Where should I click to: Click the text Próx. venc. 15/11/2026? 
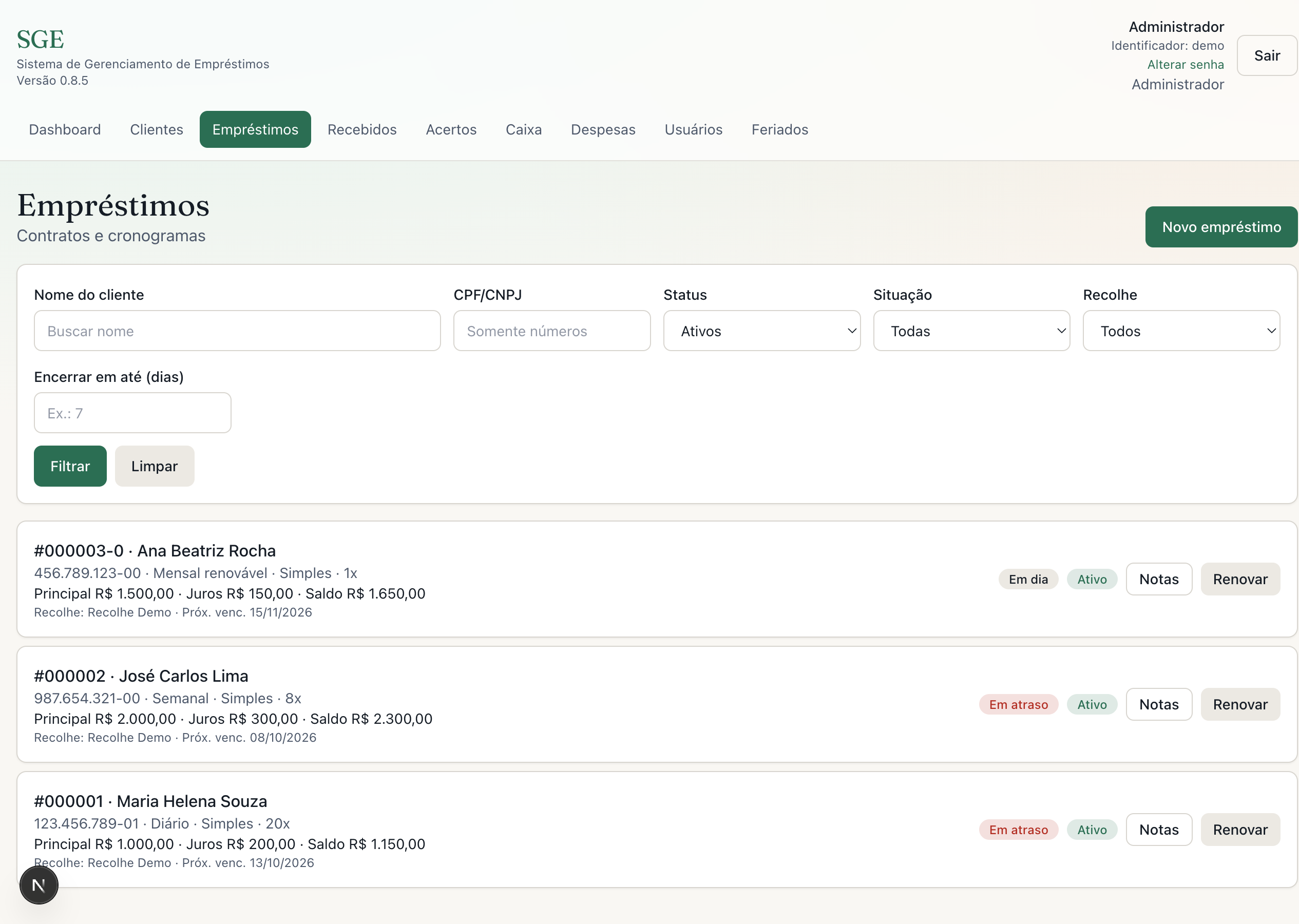(x=247, y=612)
